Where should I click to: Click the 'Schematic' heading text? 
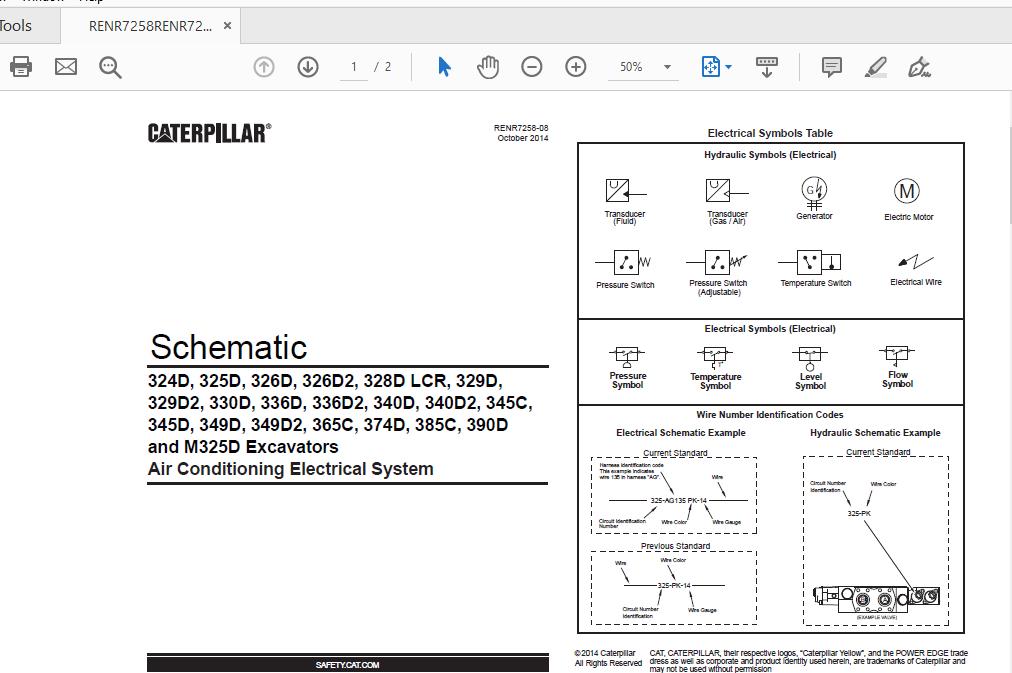228,347
